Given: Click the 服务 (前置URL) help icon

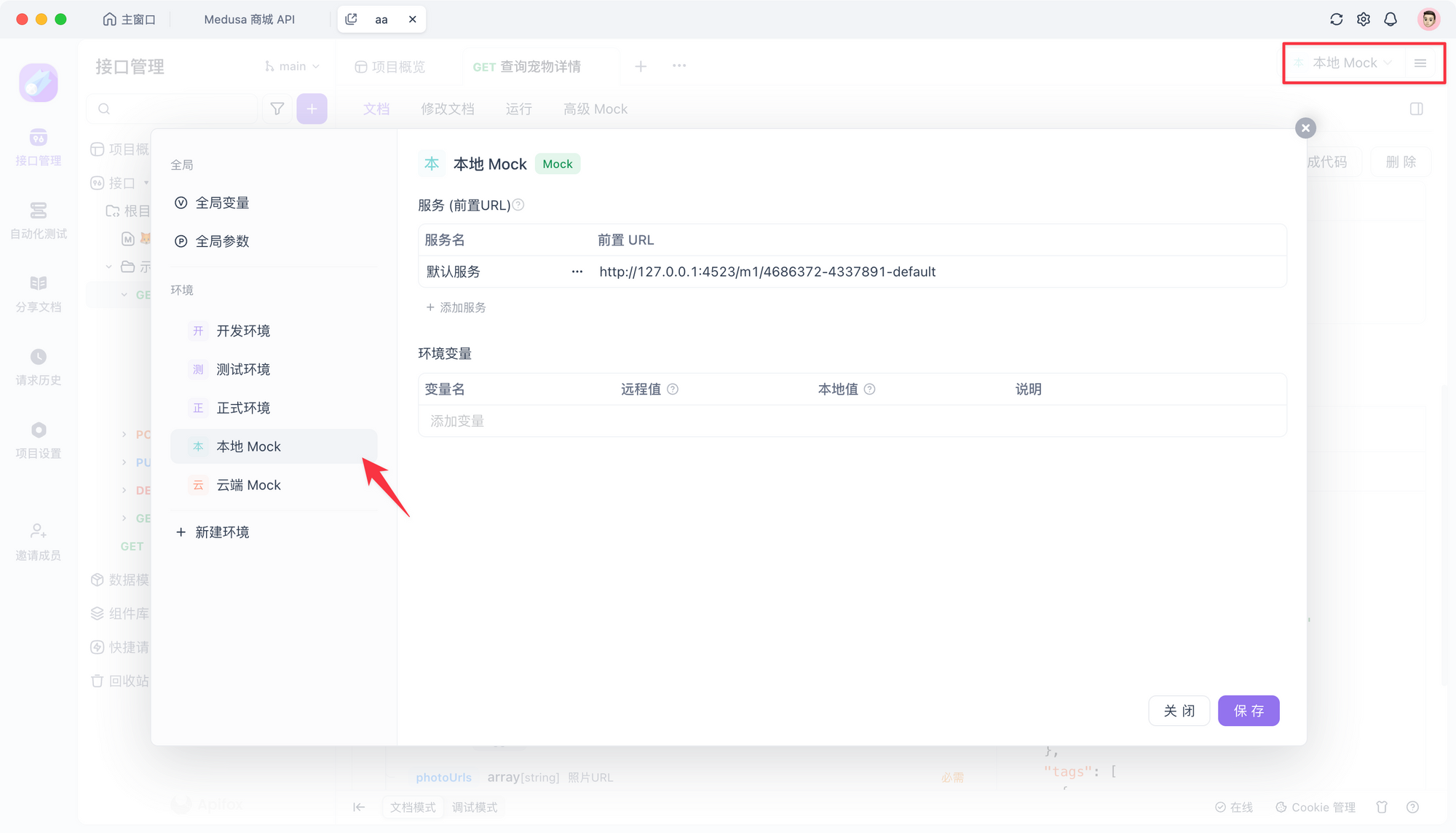Looking at the screenshot, I should pos(518,205).
